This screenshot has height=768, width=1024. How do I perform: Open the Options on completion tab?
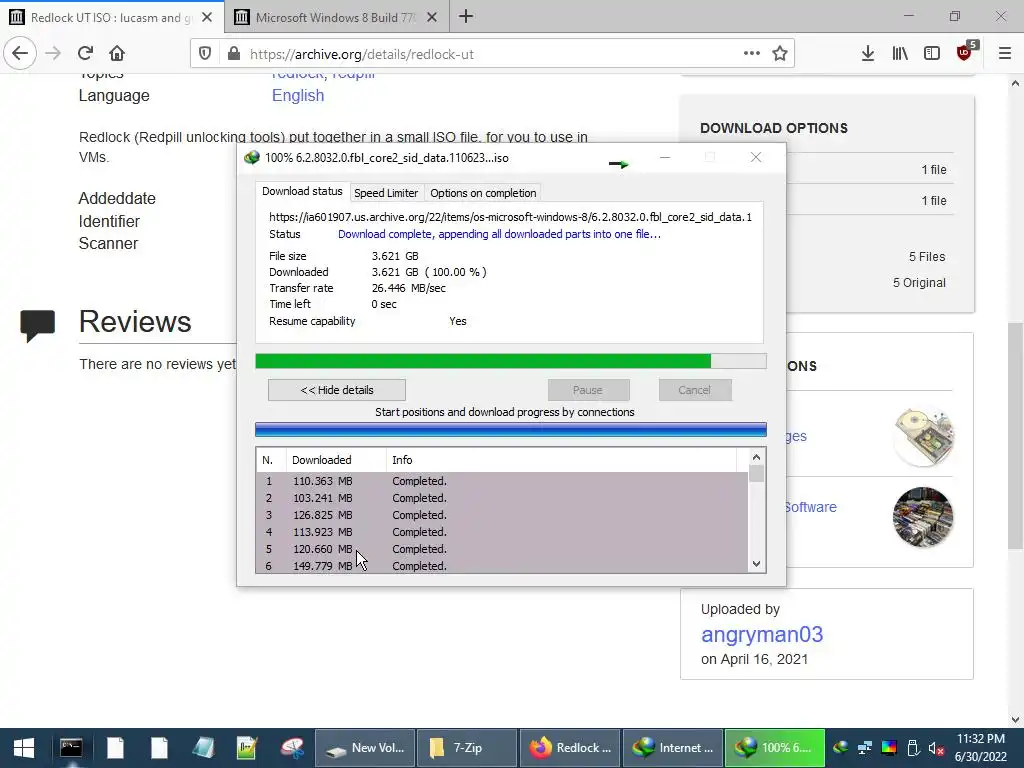(483, 193)
